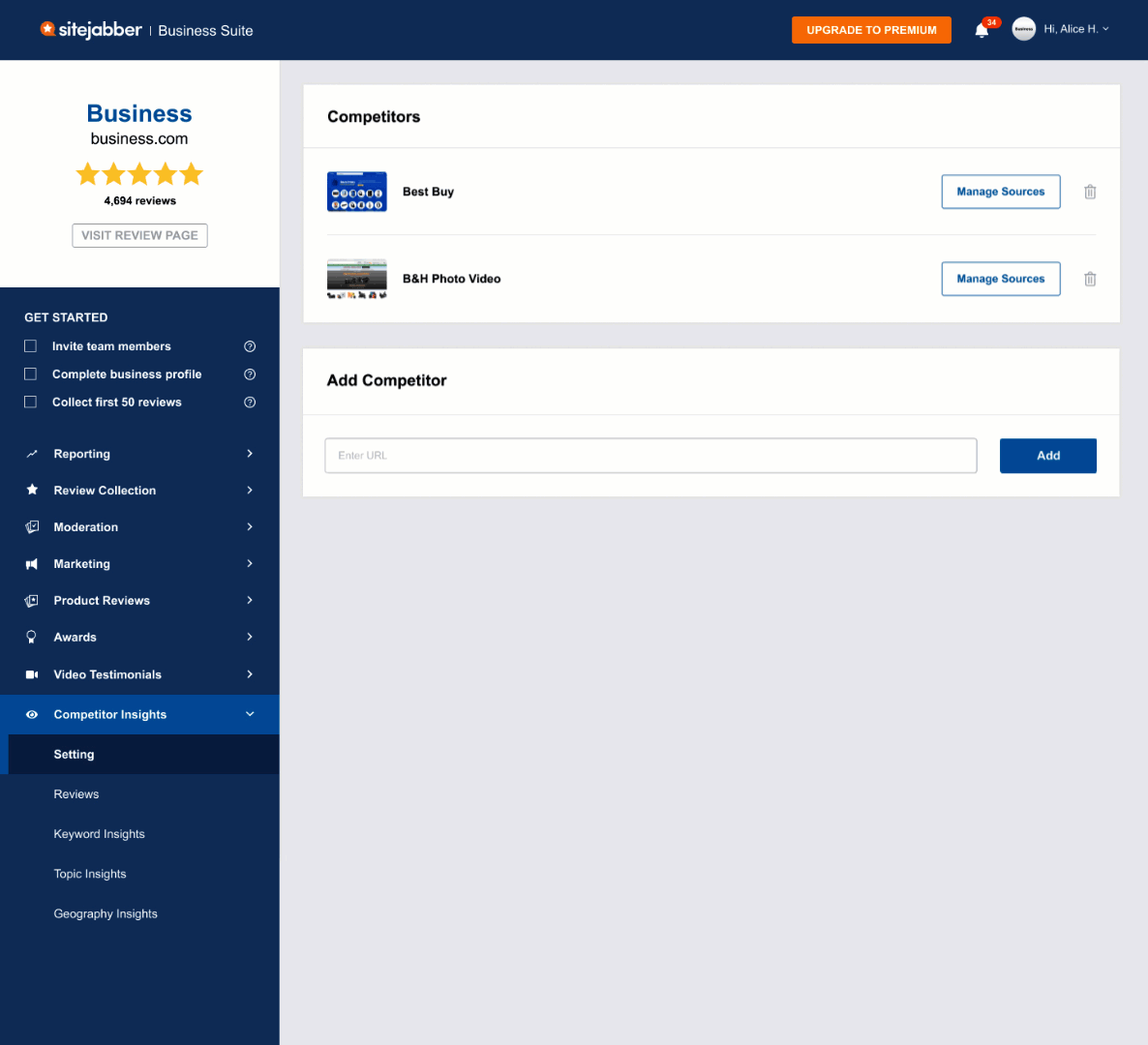Click the Reporting chart icon

click(32, 454)
